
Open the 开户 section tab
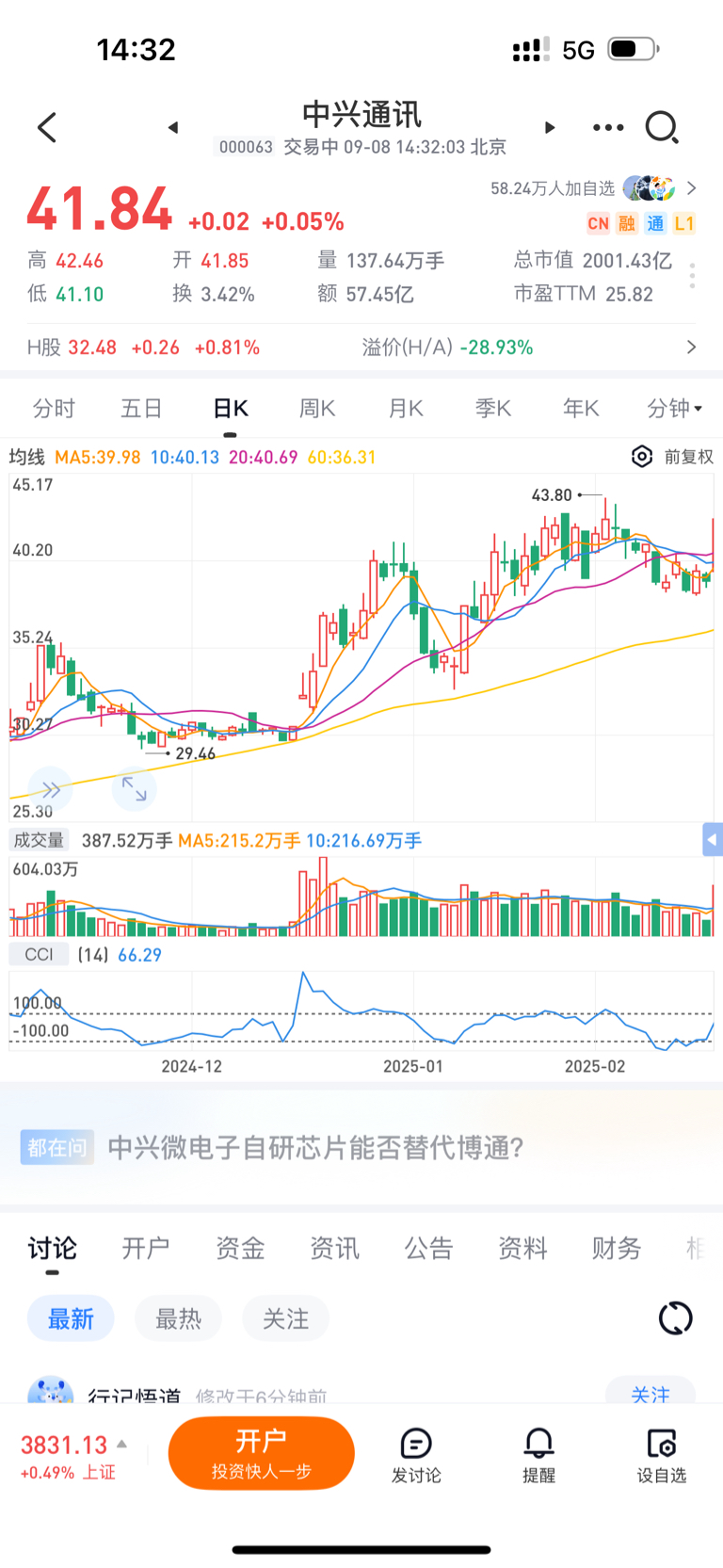tap(146, 1248)
